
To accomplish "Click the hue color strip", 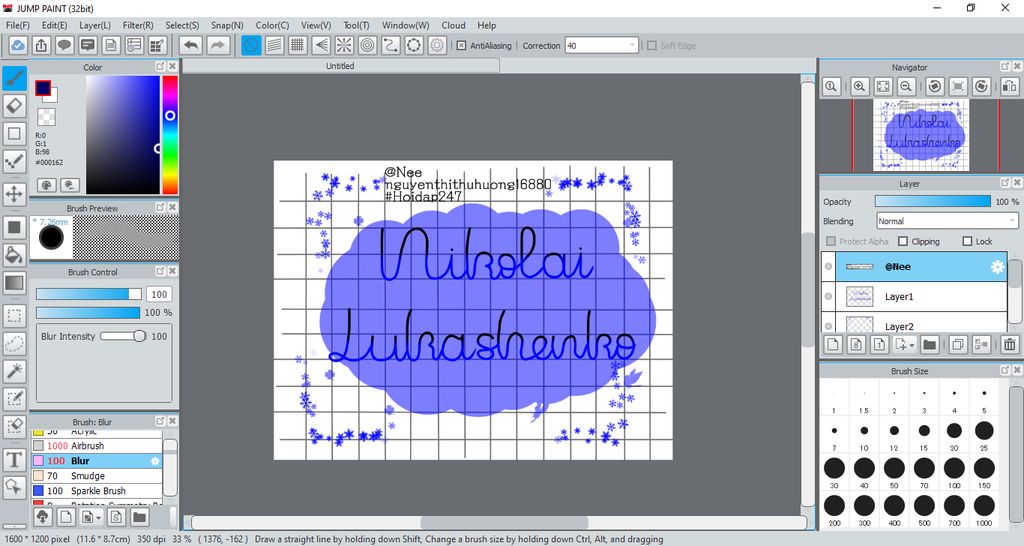I will coord(170,135).
